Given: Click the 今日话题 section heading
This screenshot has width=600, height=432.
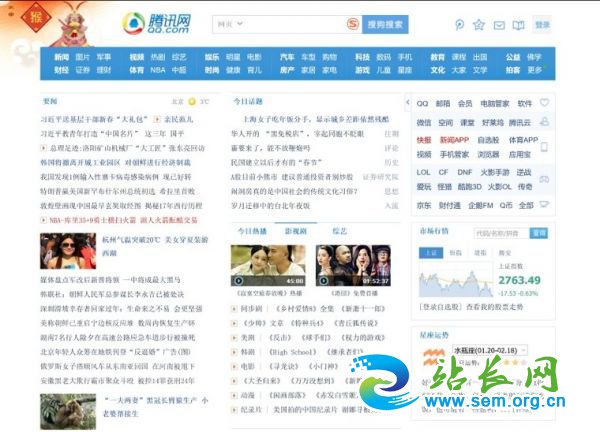Looking at the screenshot, I should pos(248,101).
